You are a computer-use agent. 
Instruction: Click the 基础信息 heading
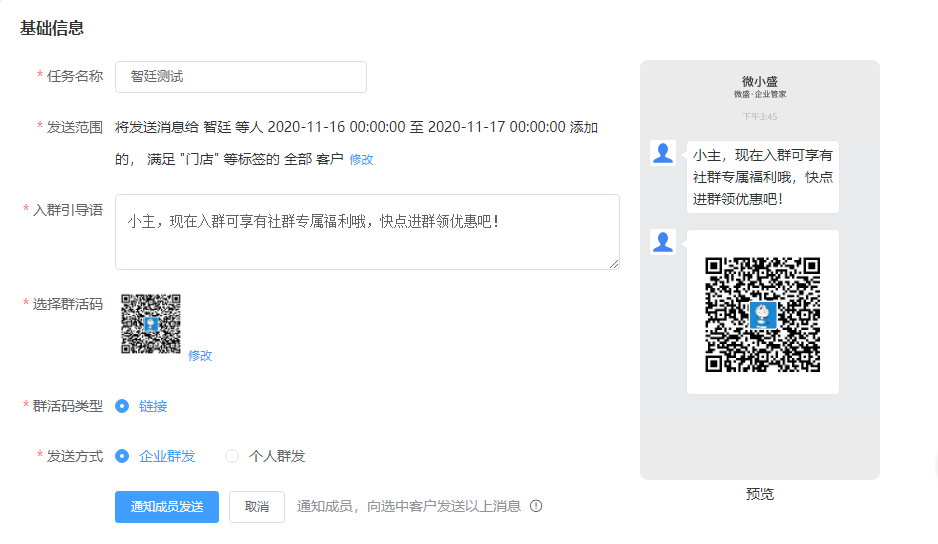[52, 28]
